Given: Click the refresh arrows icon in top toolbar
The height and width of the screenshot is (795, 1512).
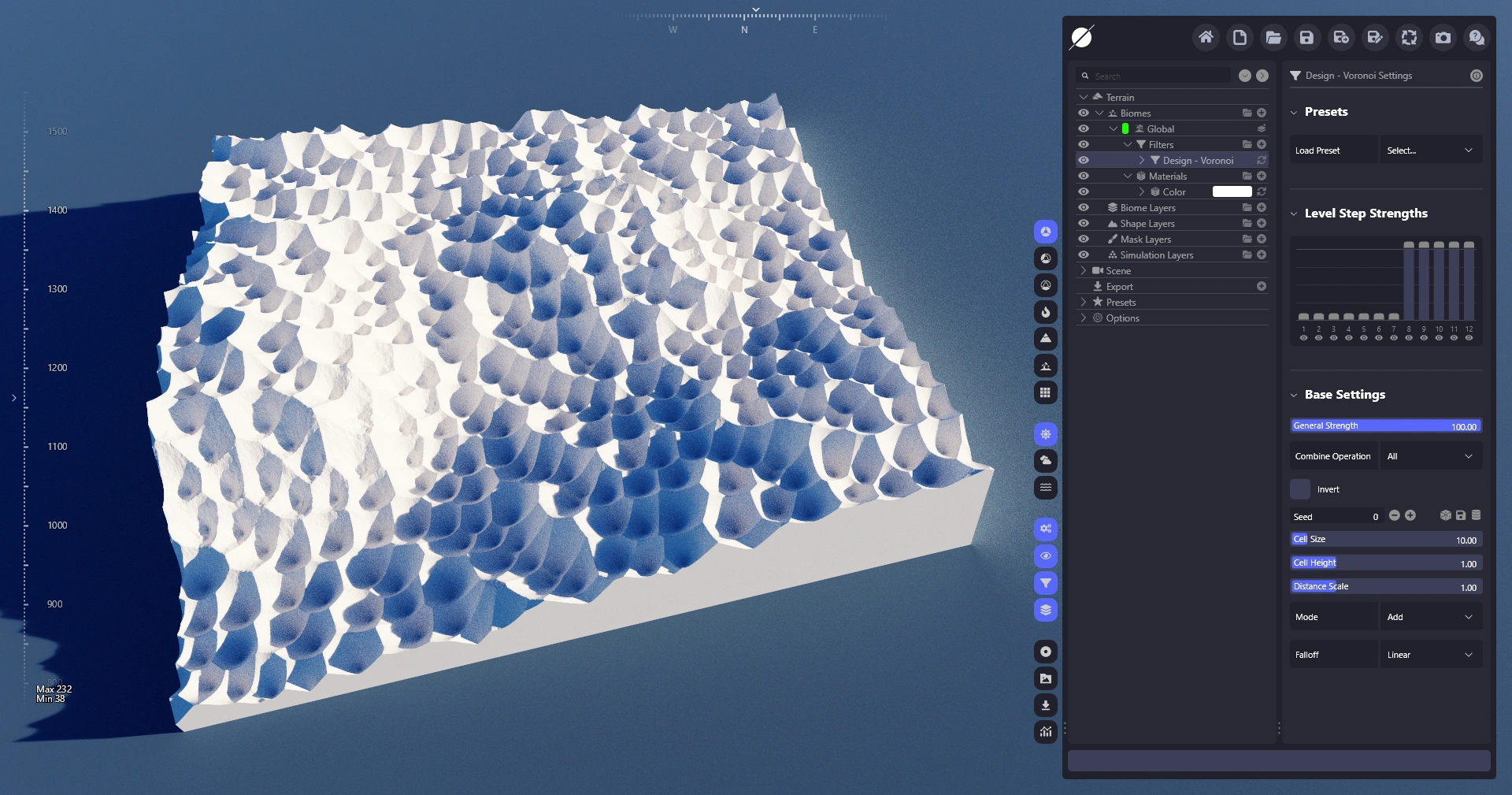Looking at the screenshot, I should (x=1409, y=37).
